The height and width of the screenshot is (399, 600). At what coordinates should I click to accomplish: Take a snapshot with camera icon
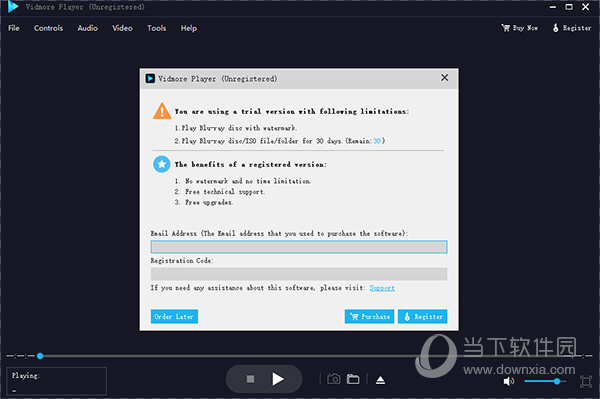[x=334, y=379]
